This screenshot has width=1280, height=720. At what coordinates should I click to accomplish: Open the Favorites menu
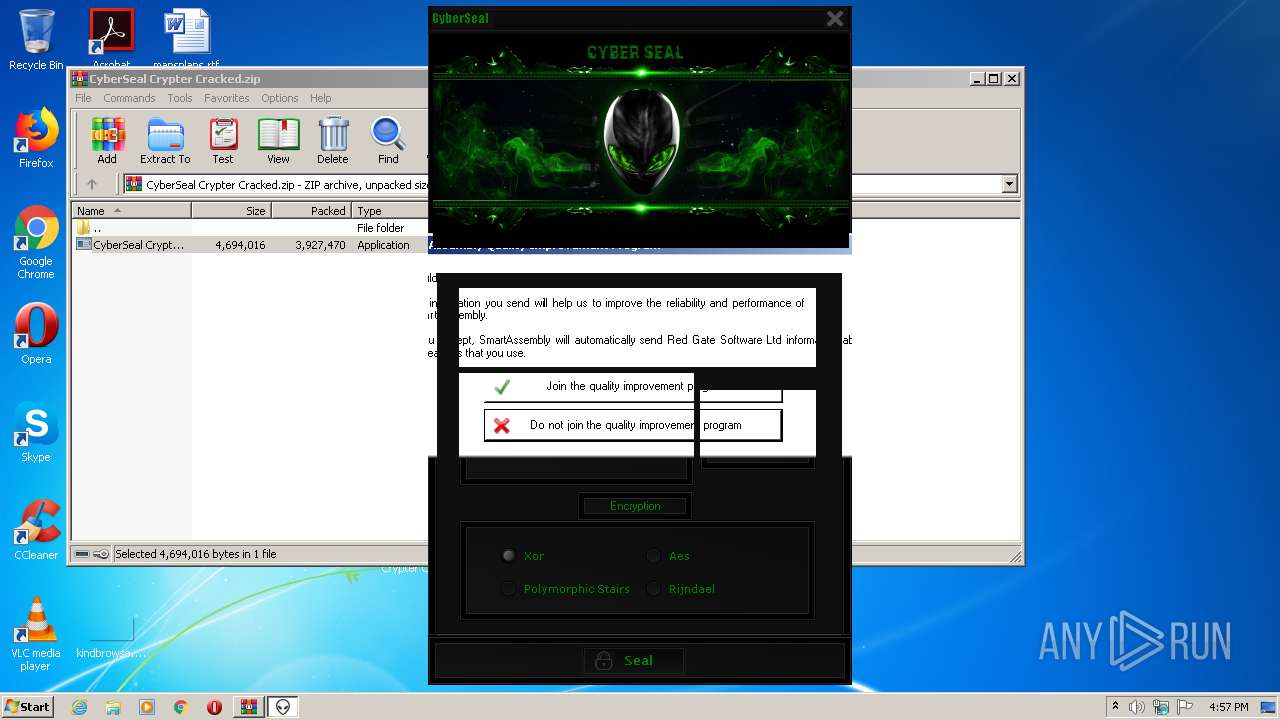227,98
